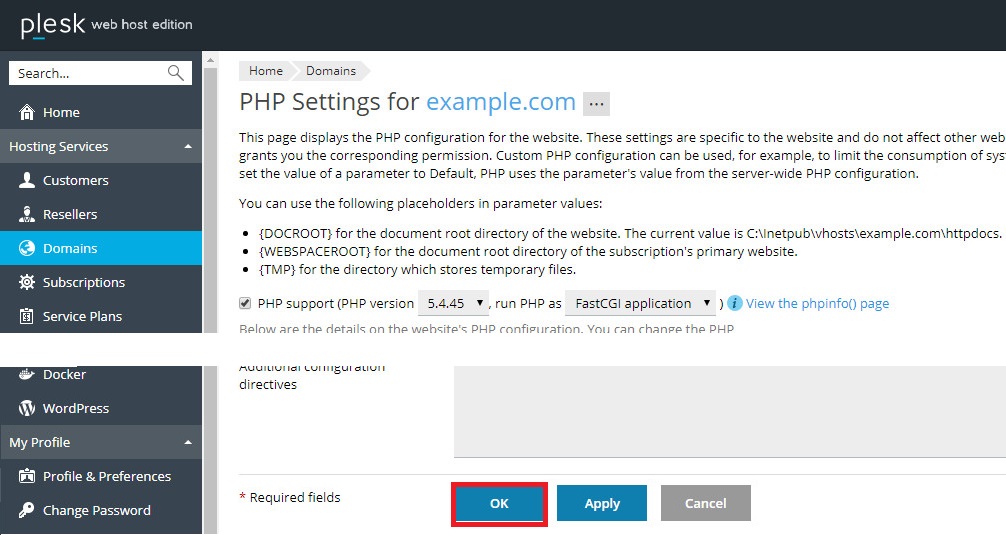
Task: Click the blue info icon near phpinfo
Action: [x=735, y=303]
